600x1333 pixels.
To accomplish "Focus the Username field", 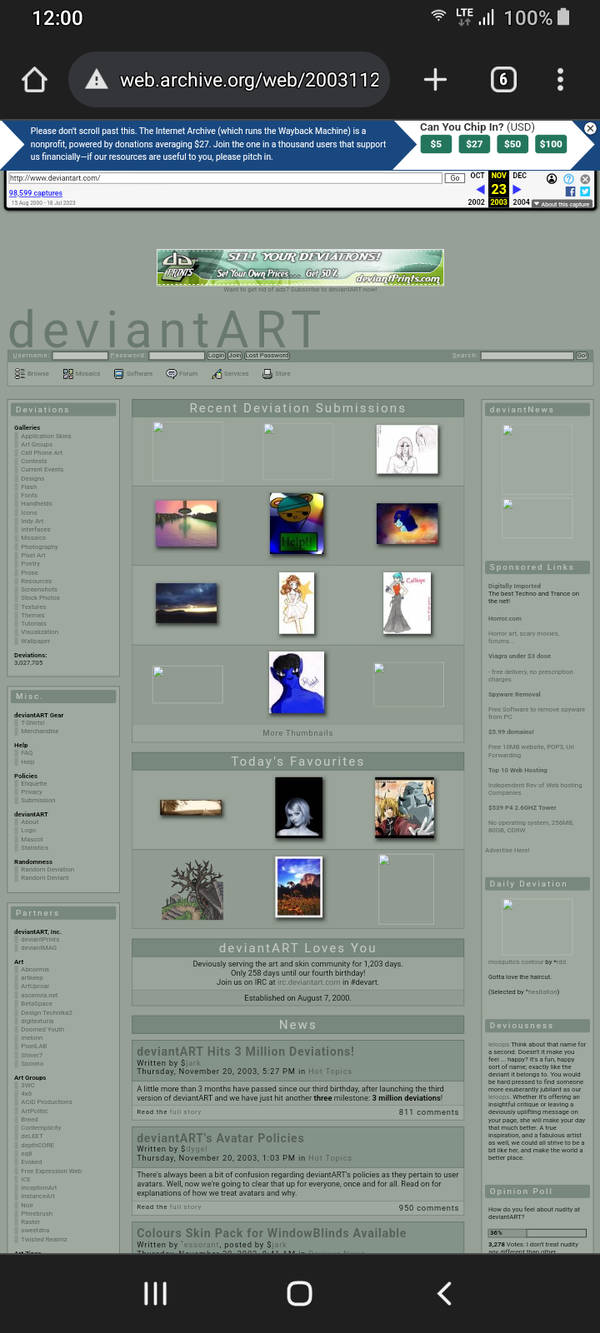I will click(x=80, y=355).
